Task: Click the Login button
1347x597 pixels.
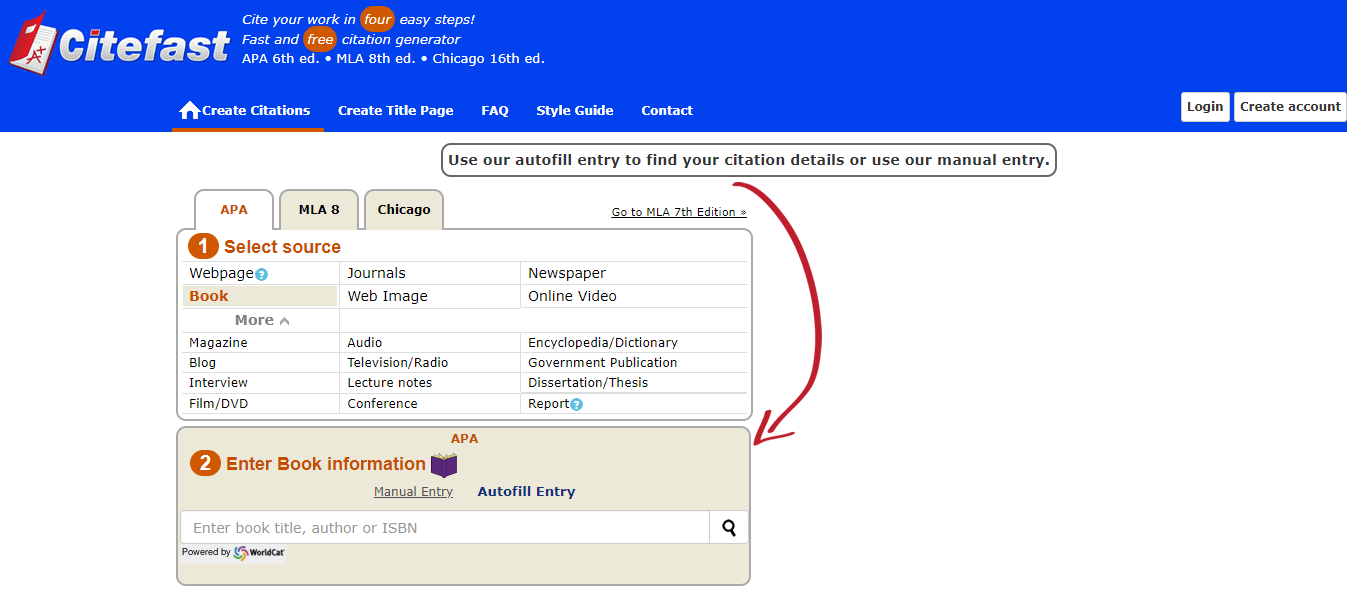Action: 1205,107
